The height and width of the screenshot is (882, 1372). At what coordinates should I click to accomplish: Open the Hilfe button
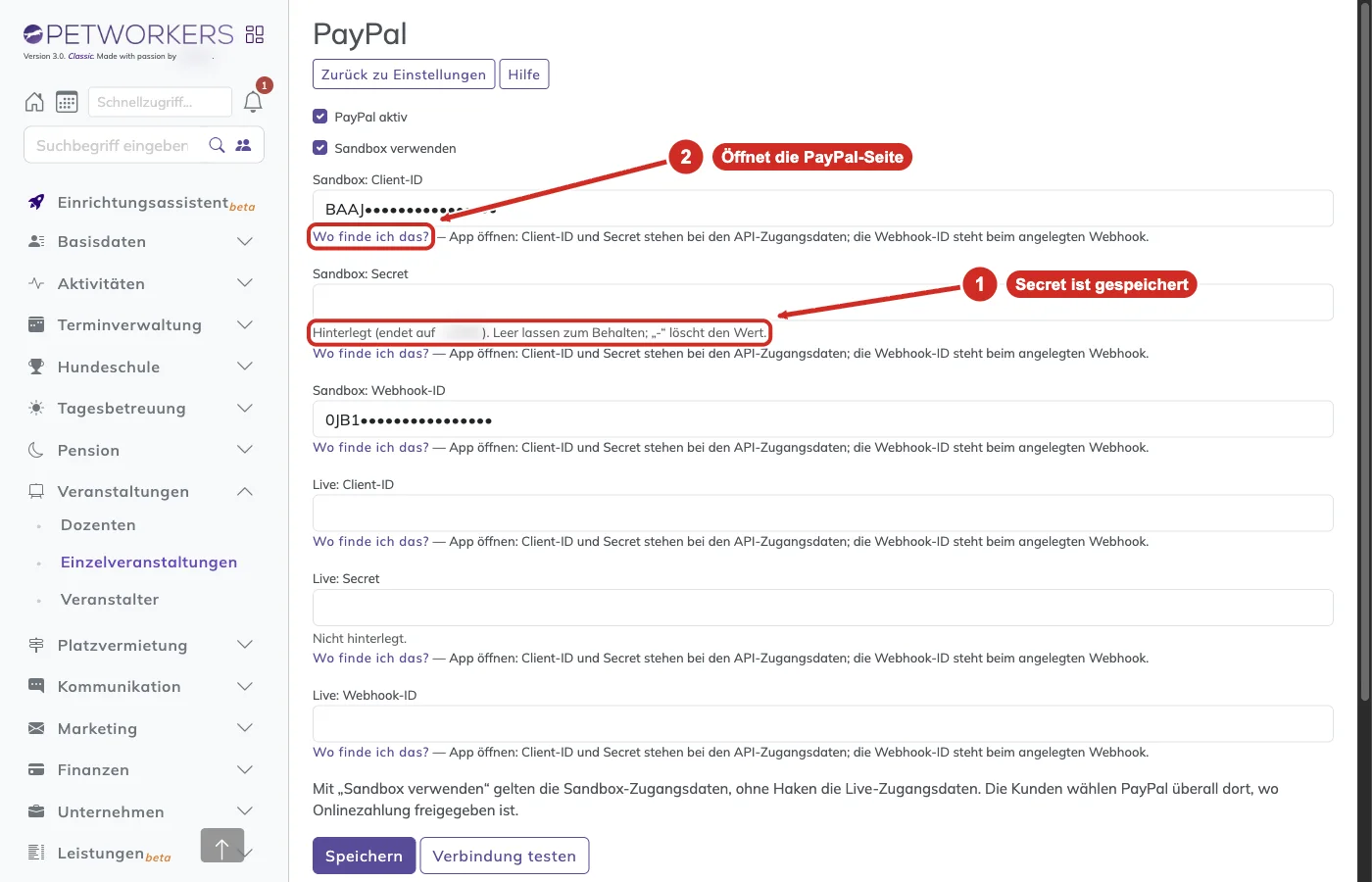click(x=524, y=74)
